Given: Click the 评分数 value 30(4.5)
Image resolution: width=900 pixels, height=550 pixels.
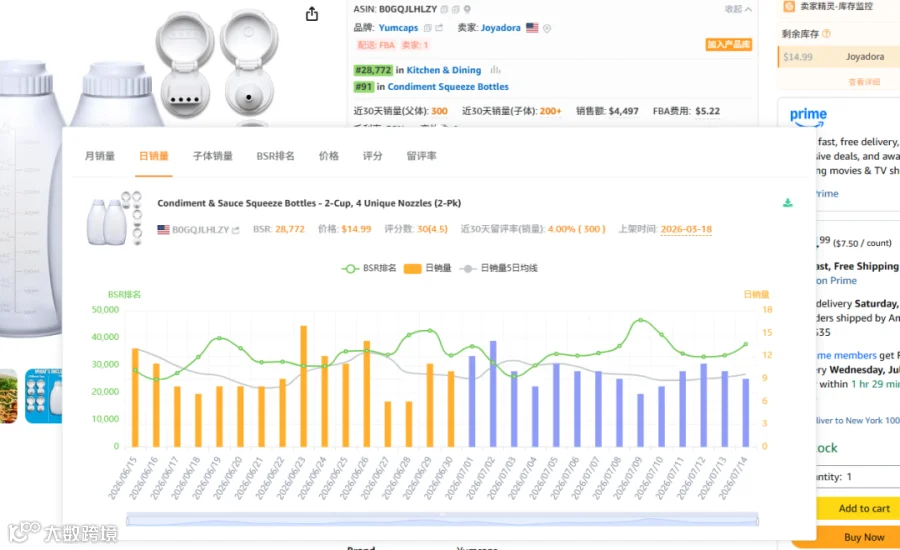Looking at the screenshot, I should [432, 229].
